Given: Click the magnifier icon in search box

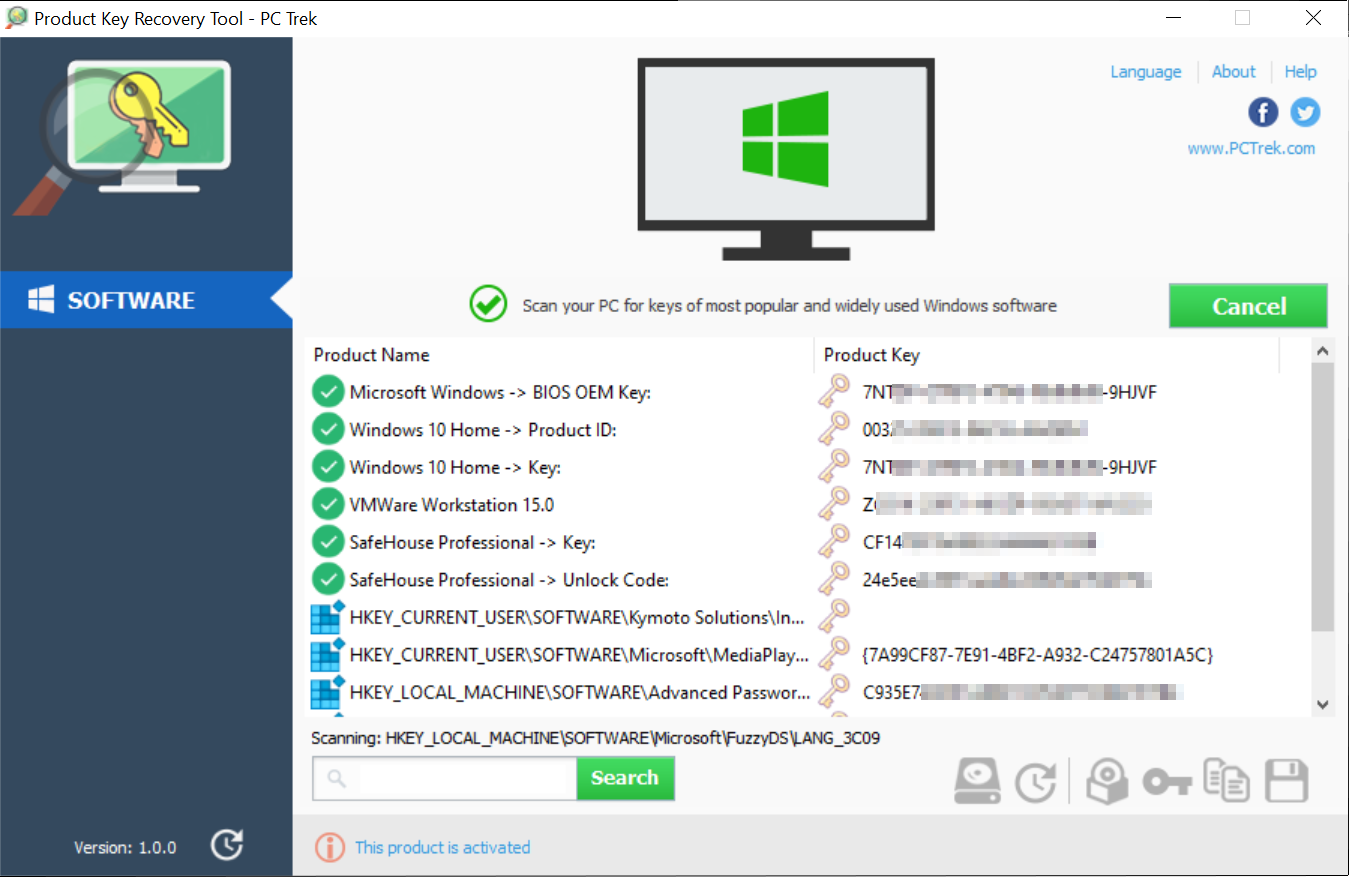Looking at the screenshot, I should pos(336,778).
